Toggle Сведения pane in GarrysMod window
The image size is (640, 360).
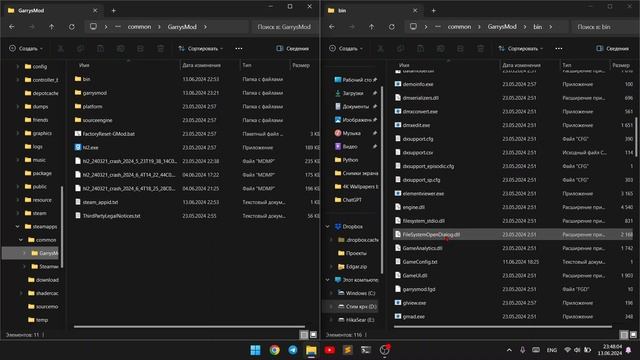293,49
